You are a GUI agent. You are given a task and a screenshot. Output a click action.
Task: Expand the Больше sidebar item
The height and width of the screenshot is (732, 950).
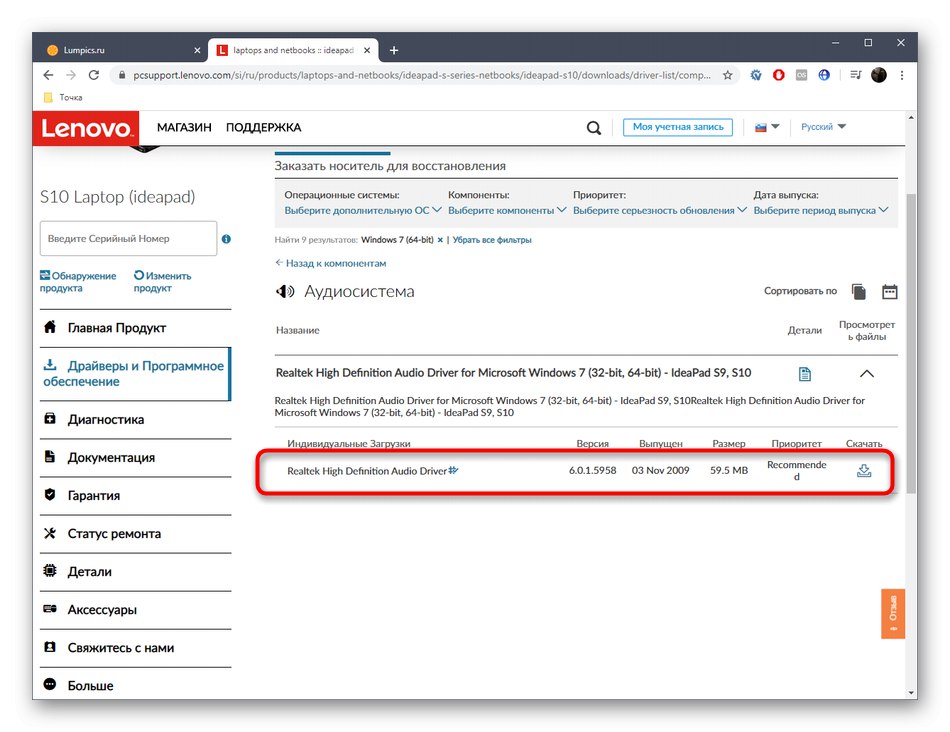136,685
